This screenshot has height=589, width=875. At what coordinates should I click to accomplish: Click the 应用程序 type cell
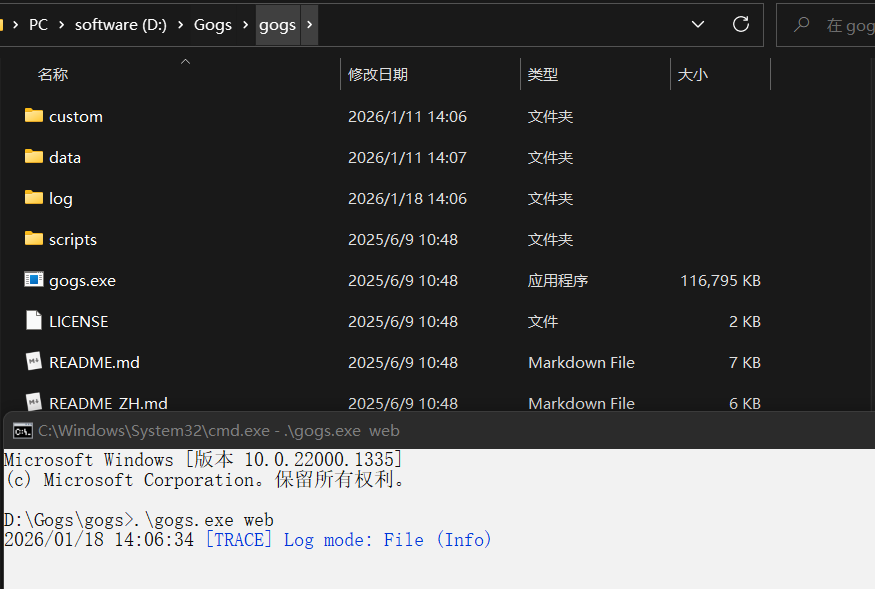click(x=558, y=280)
